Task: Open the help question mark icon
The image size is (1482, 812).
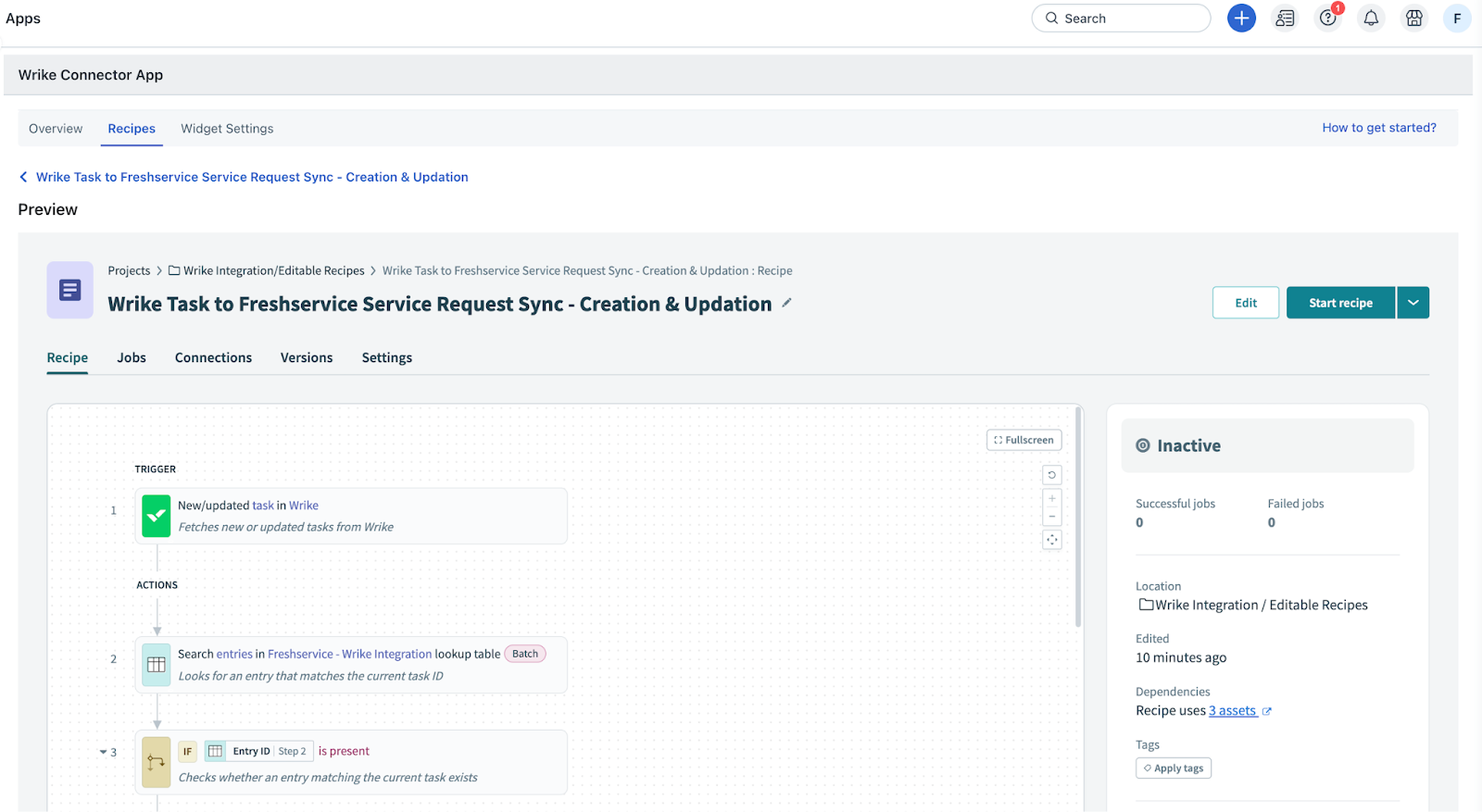Action: click(x=1328, y=18)
